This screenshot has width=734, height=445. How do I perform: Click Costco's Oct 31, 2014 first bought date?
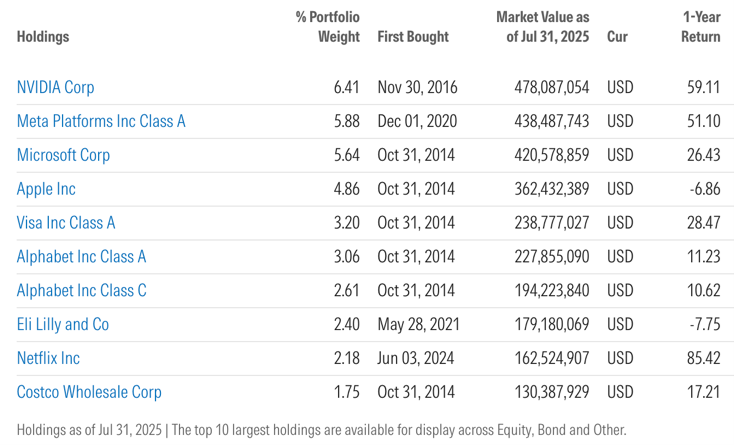pyautogui.click(x=416, y=392)
